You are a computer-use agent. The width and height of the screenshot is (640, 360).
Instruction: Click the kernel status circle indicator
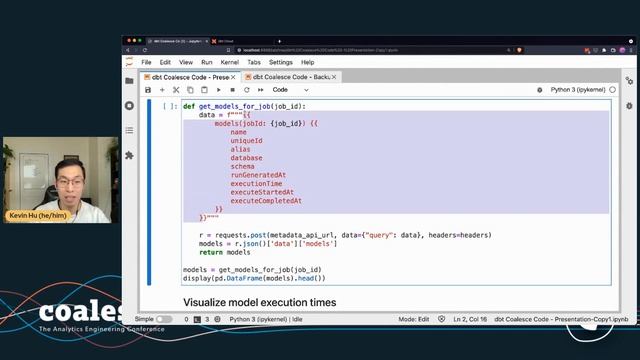612,90
